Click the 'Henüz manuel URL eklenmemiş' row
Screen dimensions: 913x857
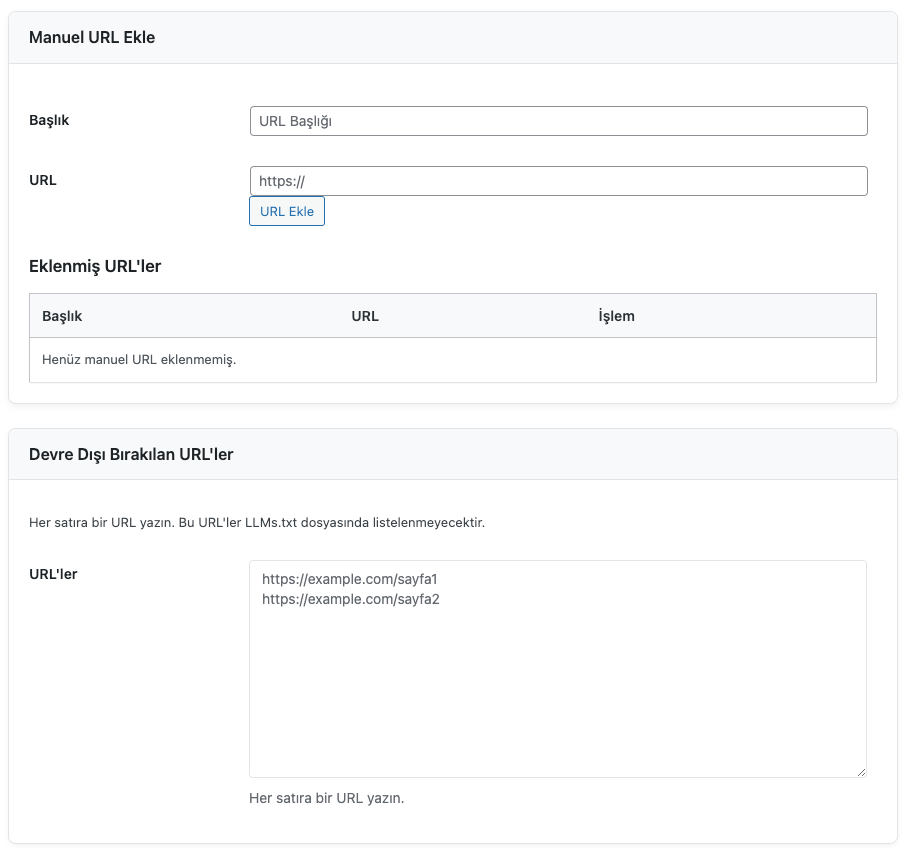tap(139, 360)
